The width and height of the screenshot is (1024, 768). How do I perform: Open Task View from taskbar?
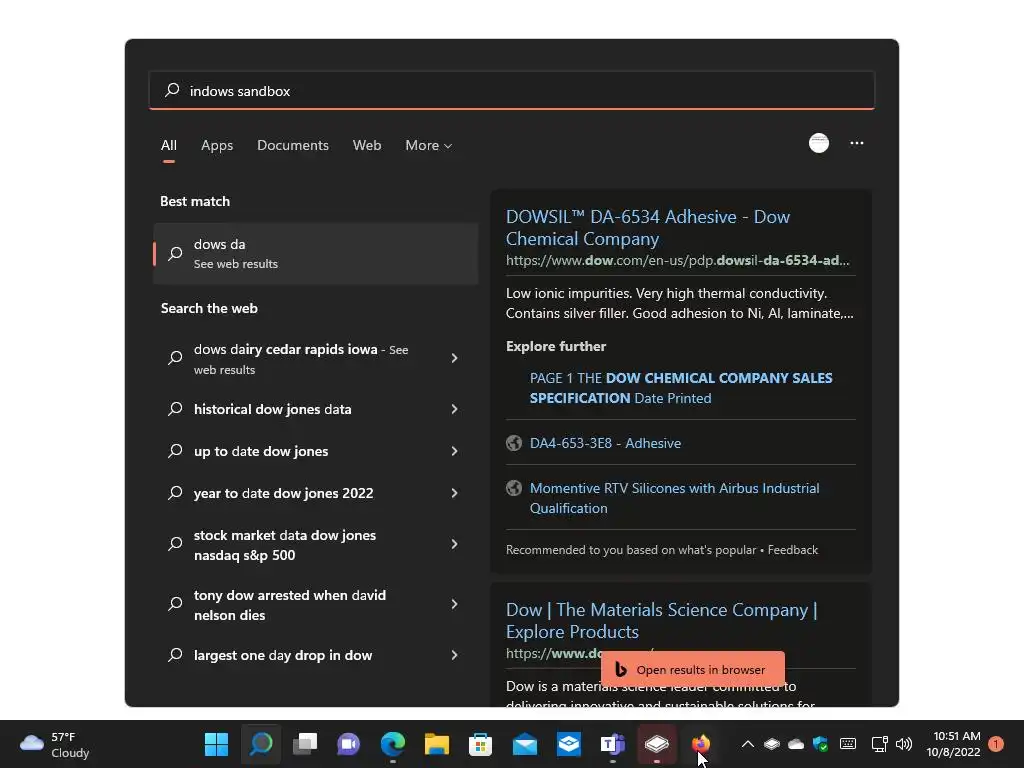tap(304, 743)
